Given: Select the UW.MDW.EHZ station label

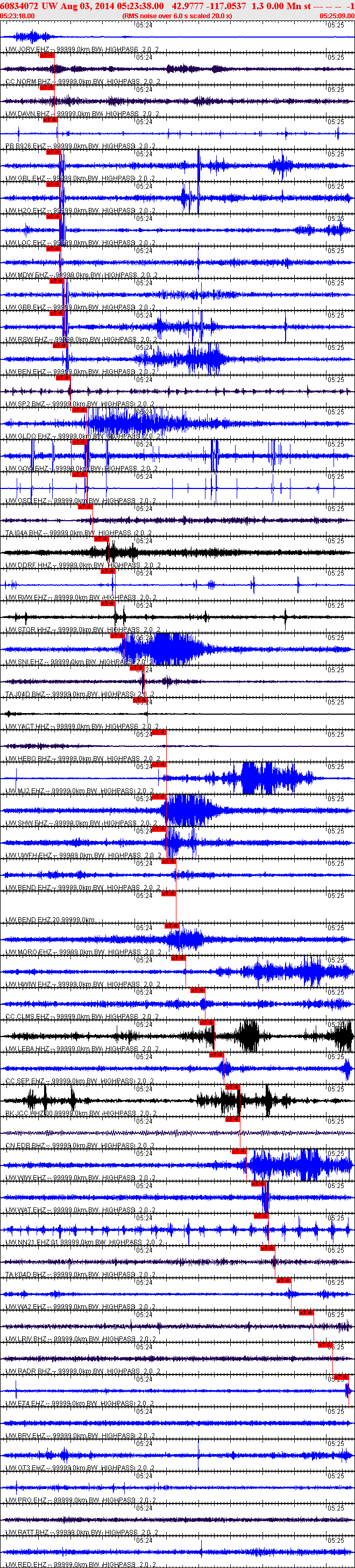Looking at the screenshot, I should [x=27, y=275].
